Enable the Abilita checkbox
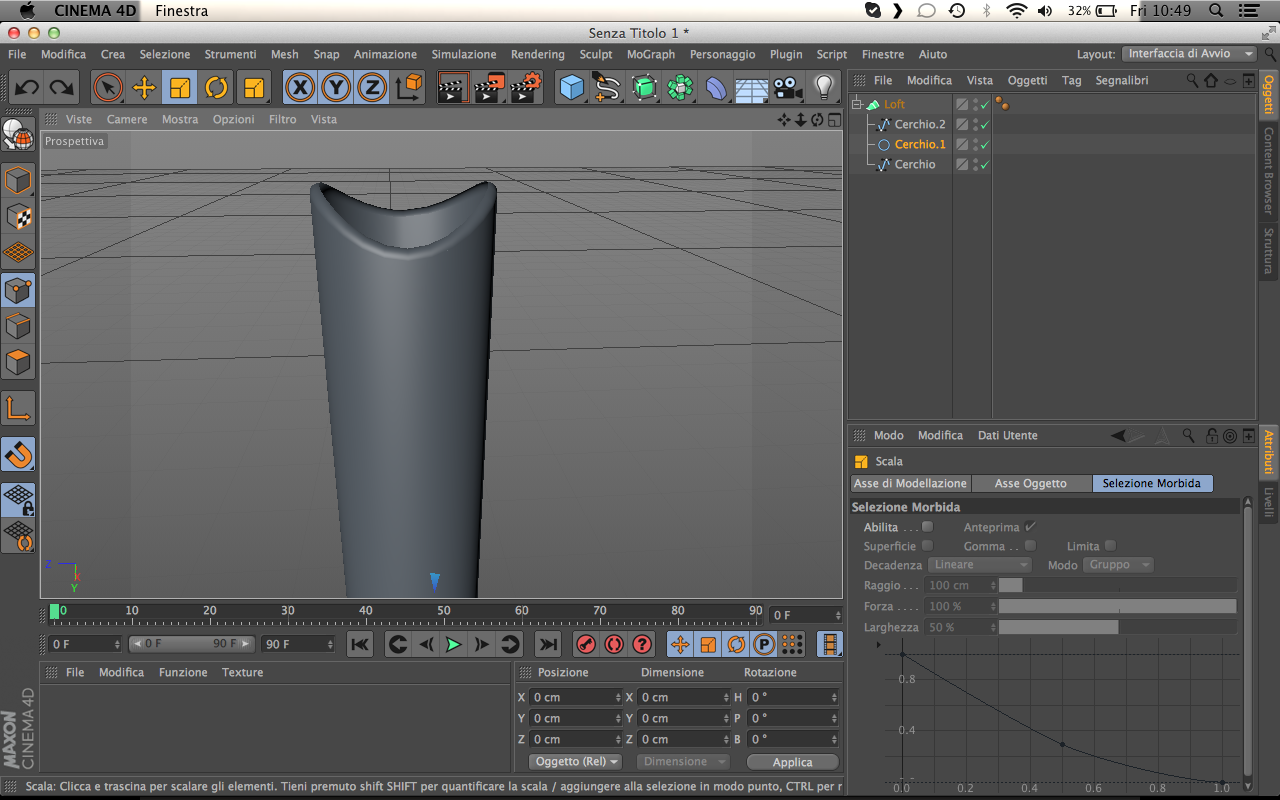1280x800 pixels. pyautogui.click(x=927, y=527)
